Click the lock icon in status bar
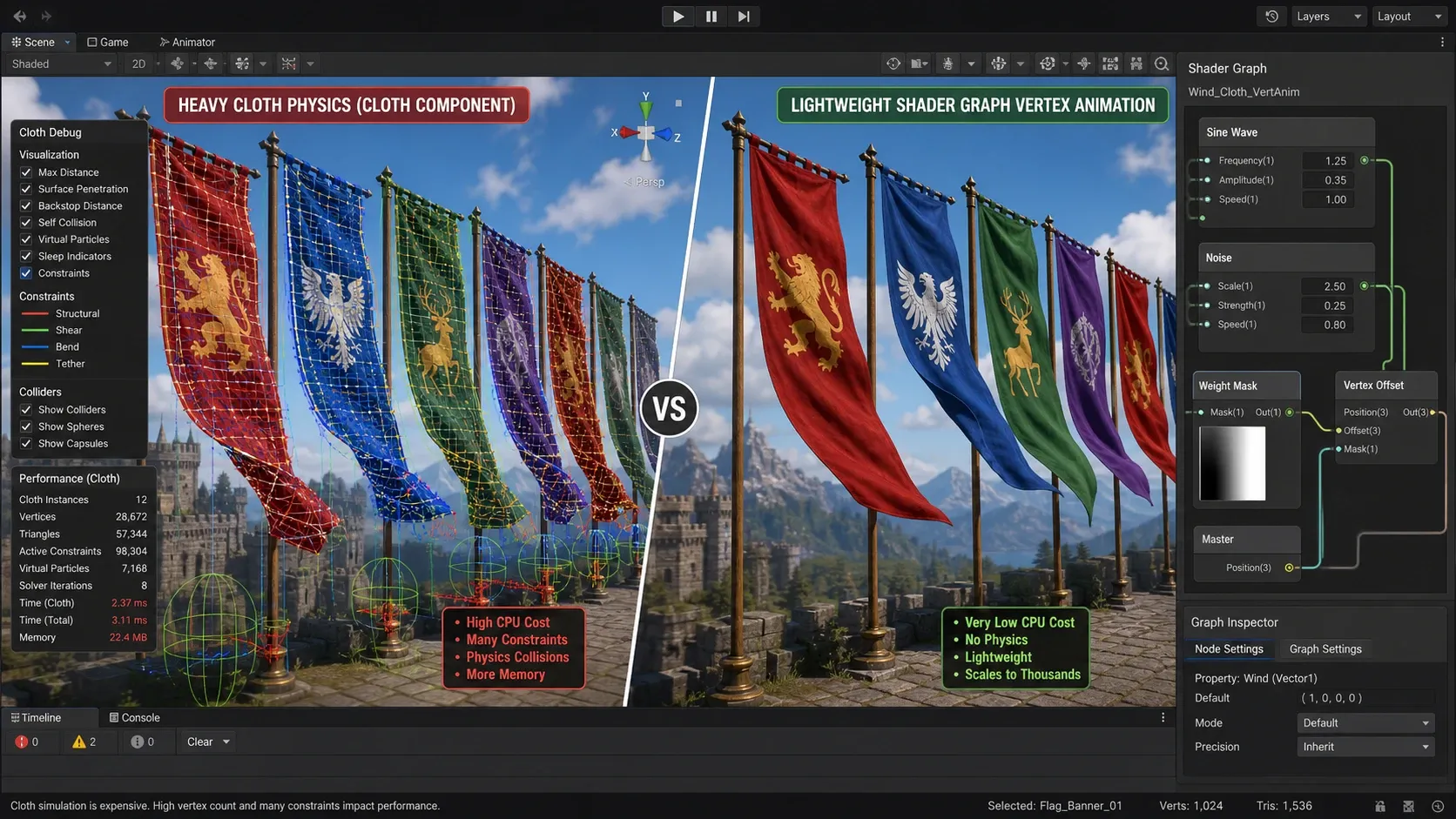 tap(1380, 806)
